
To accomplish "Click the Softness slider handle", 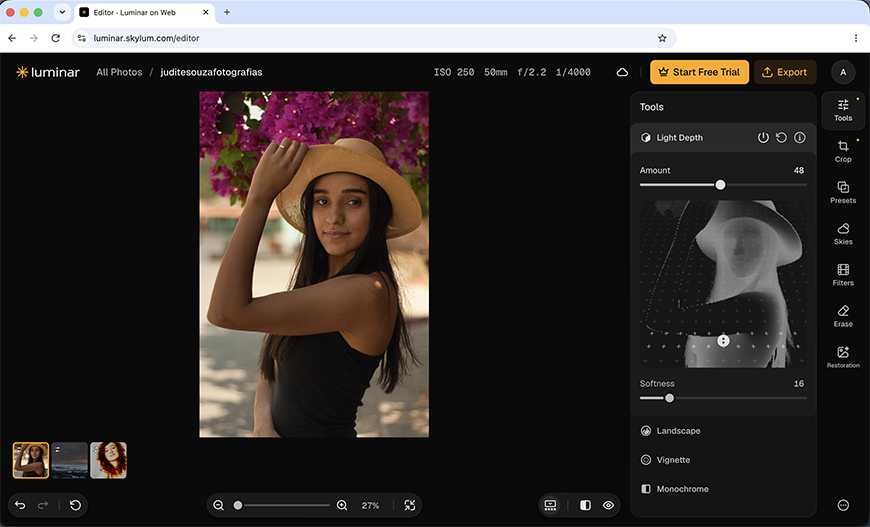I will point(669,398).
